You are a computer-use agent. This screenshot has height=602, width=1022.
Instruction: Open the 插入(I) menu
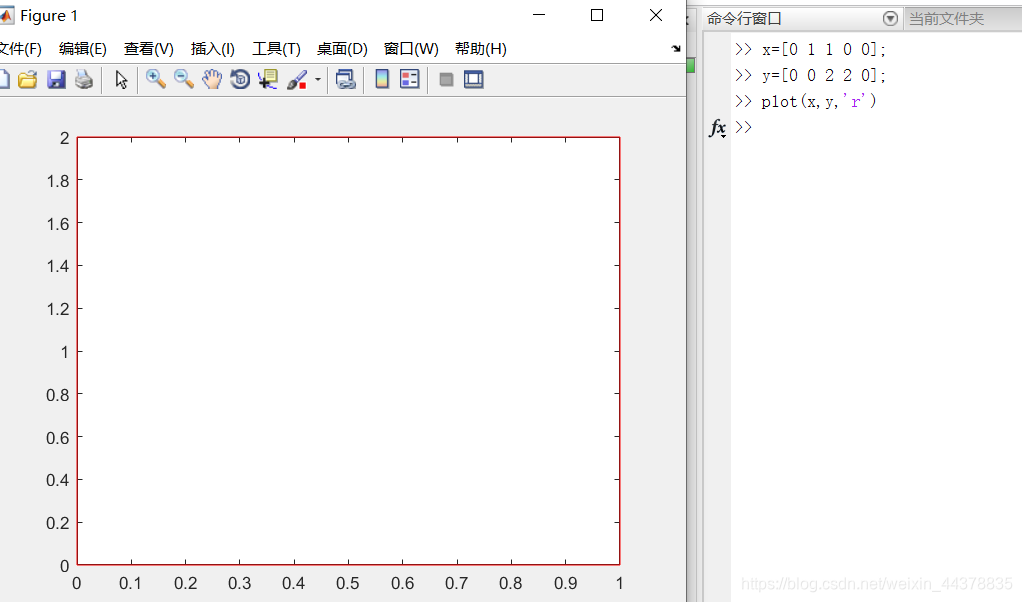tap(212, 49)
